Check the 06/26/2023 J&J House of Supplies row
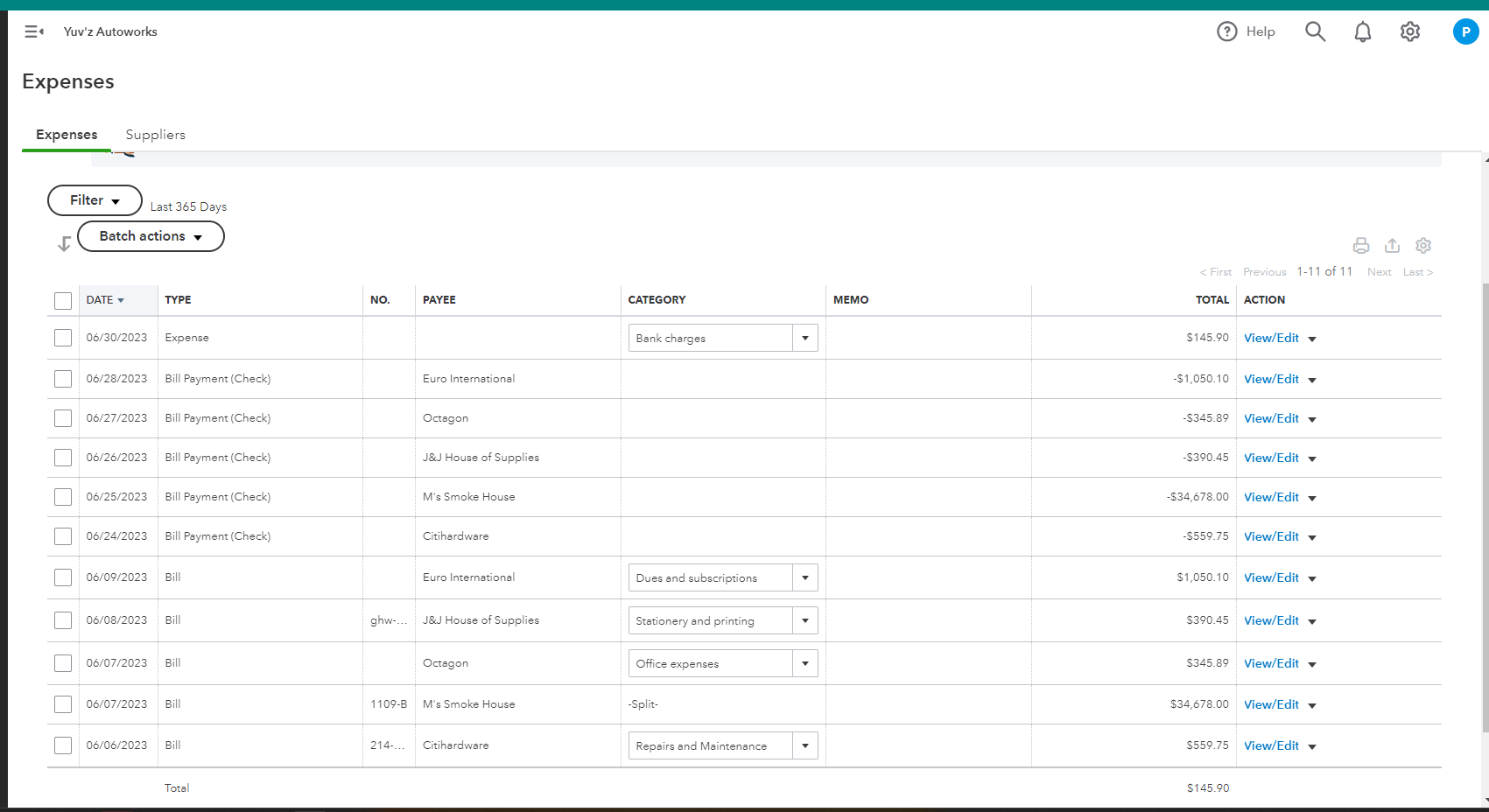The height and width of the screenshot is (812, 1489). coord(63,458)
